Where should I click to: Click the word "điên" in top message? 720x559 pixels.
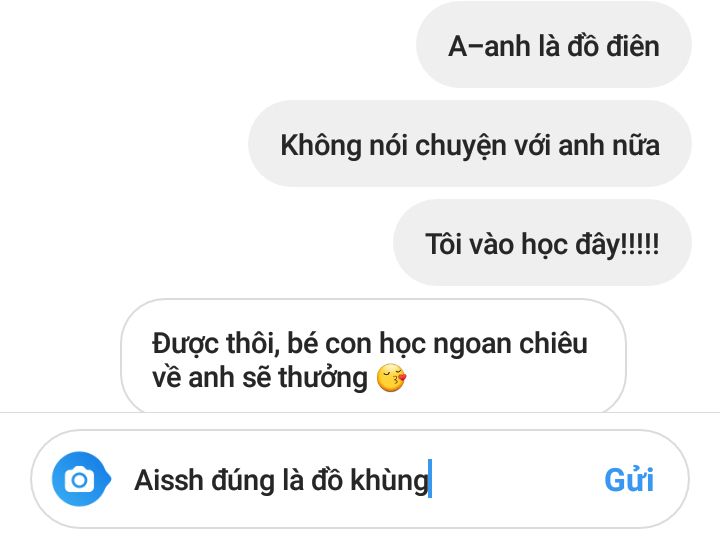pos(633,46)
